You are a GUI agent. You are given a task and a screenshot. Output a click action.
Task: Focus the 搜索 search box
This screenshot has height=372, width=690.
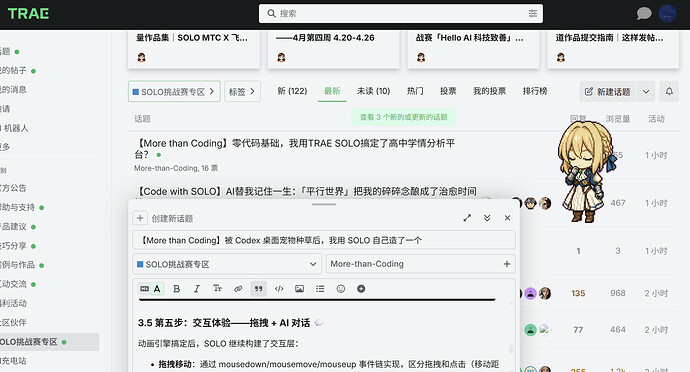pos(400,14)
